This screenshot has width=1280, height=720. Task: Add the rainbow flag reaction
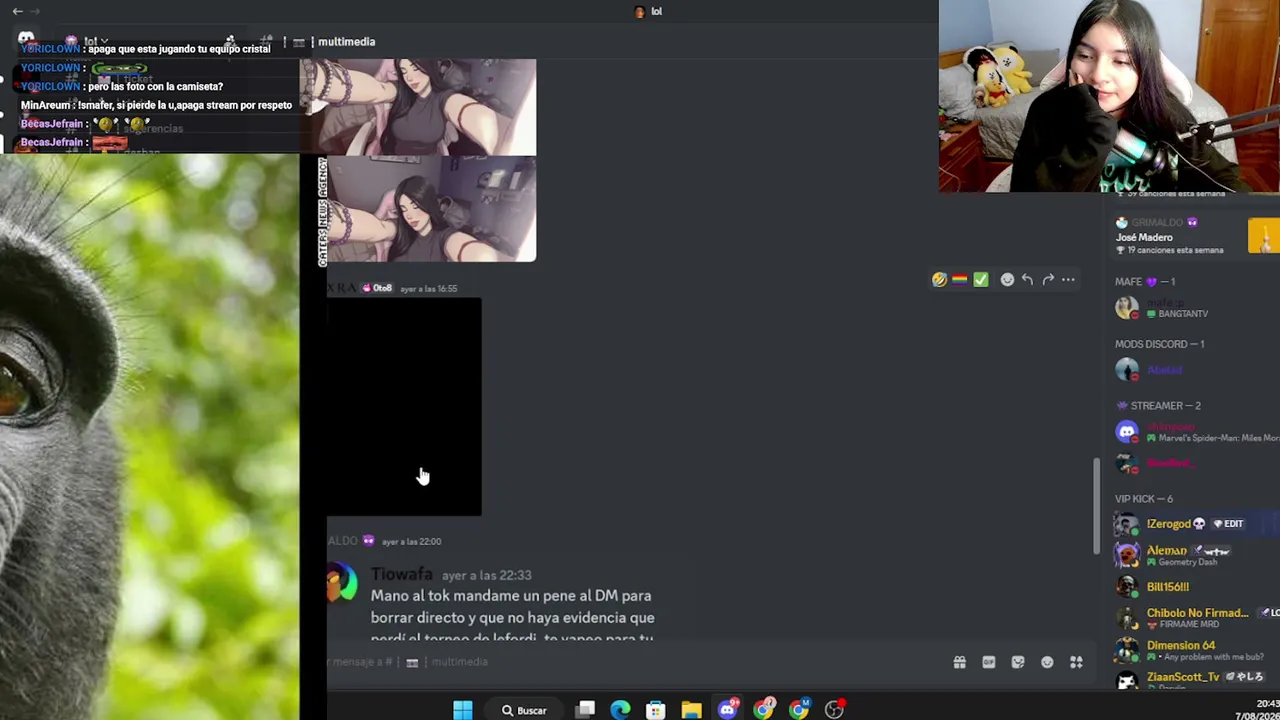tap(960, 280)
